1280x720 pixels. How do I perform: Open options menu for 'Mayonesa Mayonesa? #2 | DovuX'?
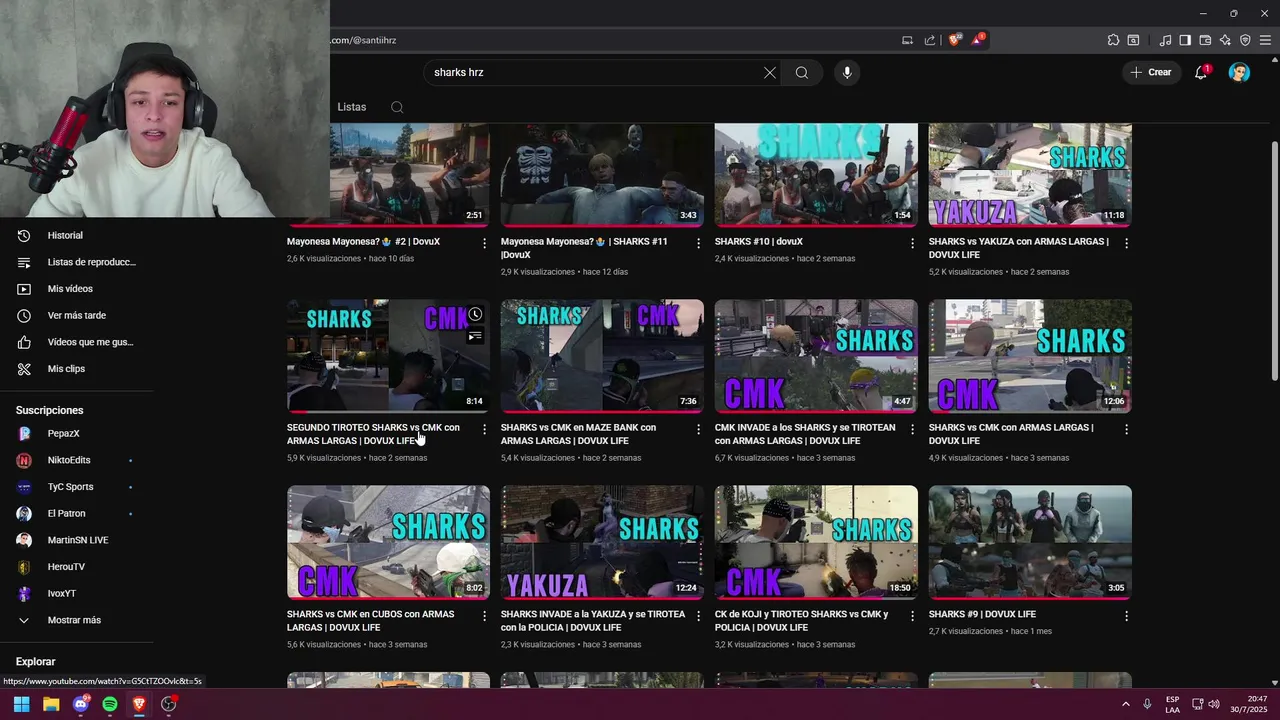[485, 243]
